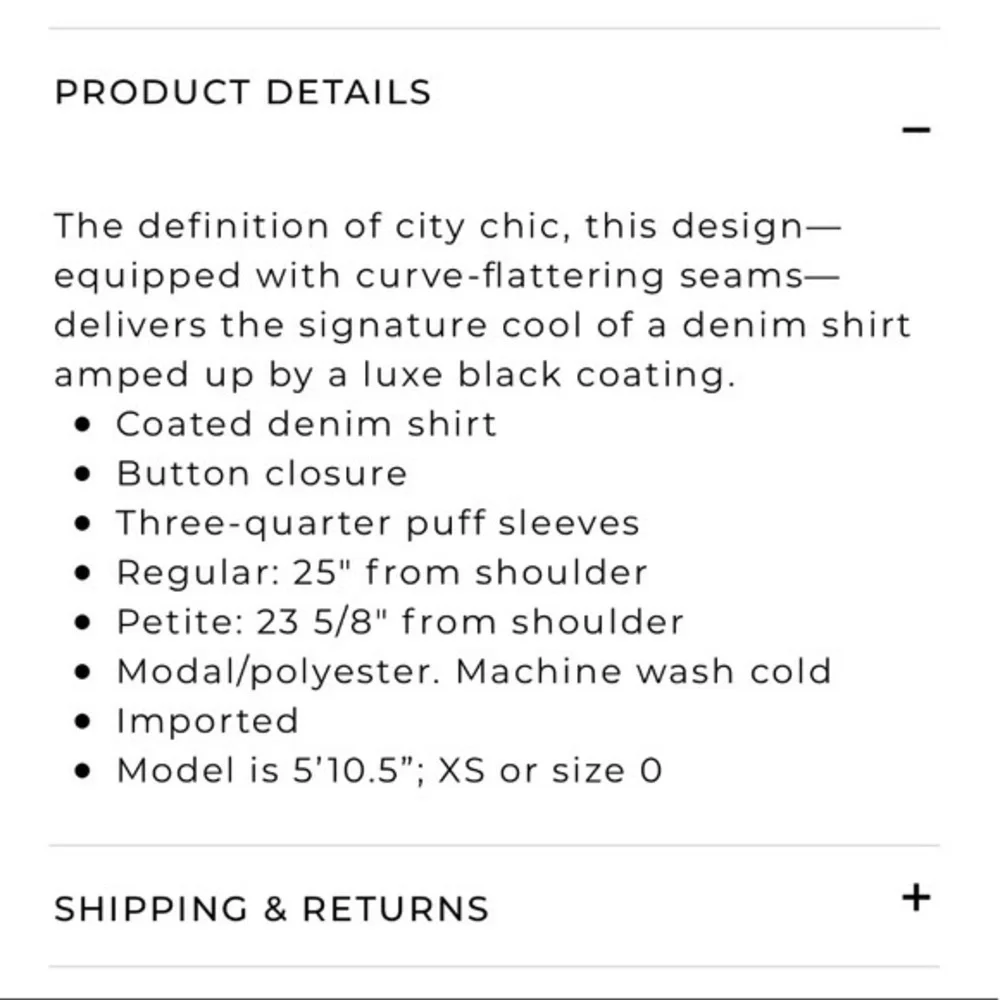This screenshot has width=1000, height=1000.
Task: Click the "Three-quarter puff sleeves" list item
Action: click(377, 523)
